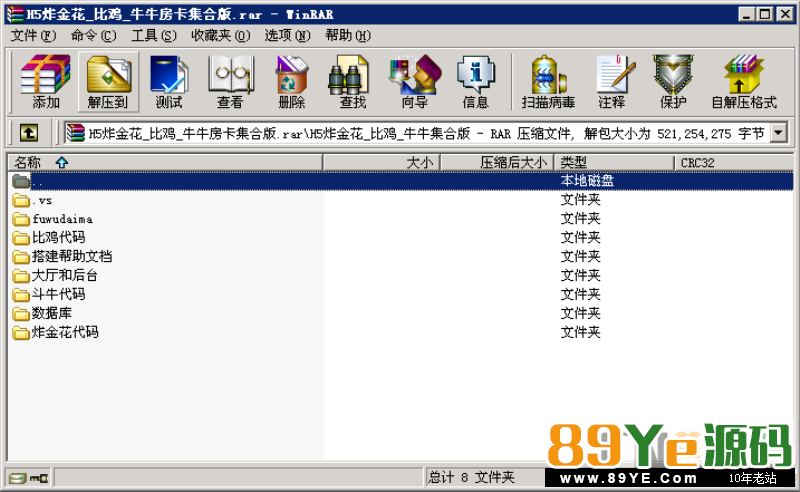The image size is (800, 492).
Task: Launch the 向导 (Wizard) toolbar icon
Action: [414, 76]
